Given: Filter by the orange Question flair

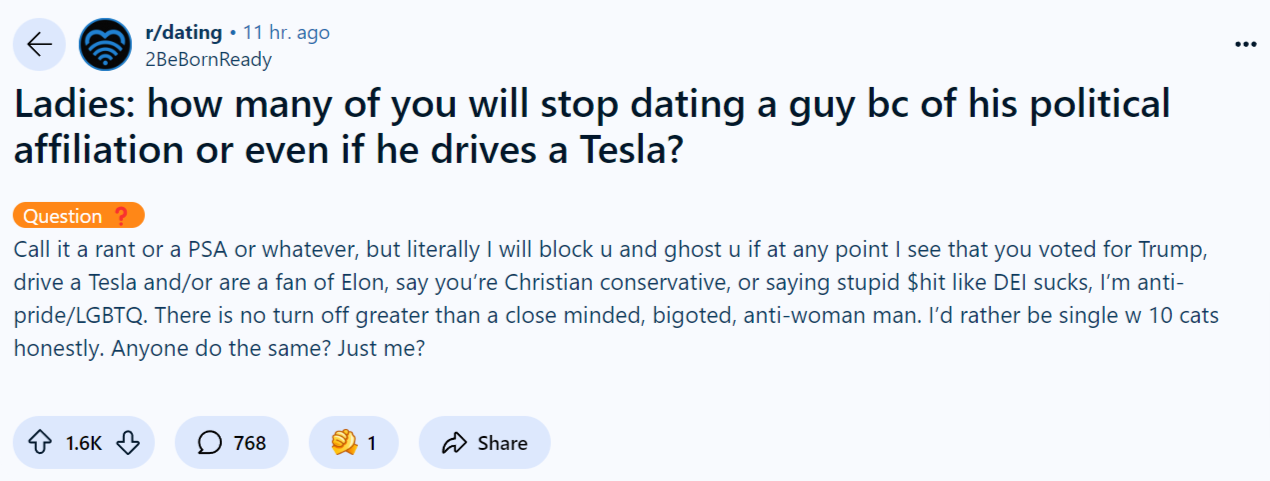Looking at the screenshot, I should pos(79,215).
